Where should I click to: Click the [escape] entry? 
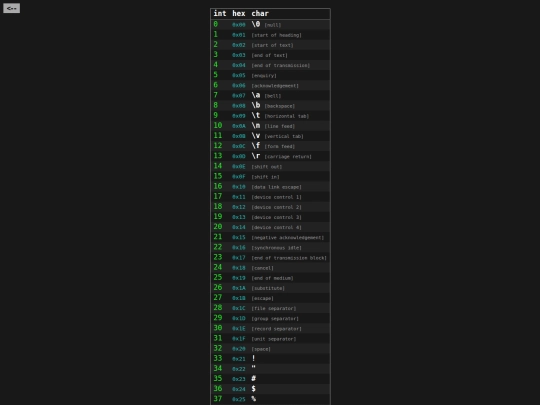click(262, 298)
